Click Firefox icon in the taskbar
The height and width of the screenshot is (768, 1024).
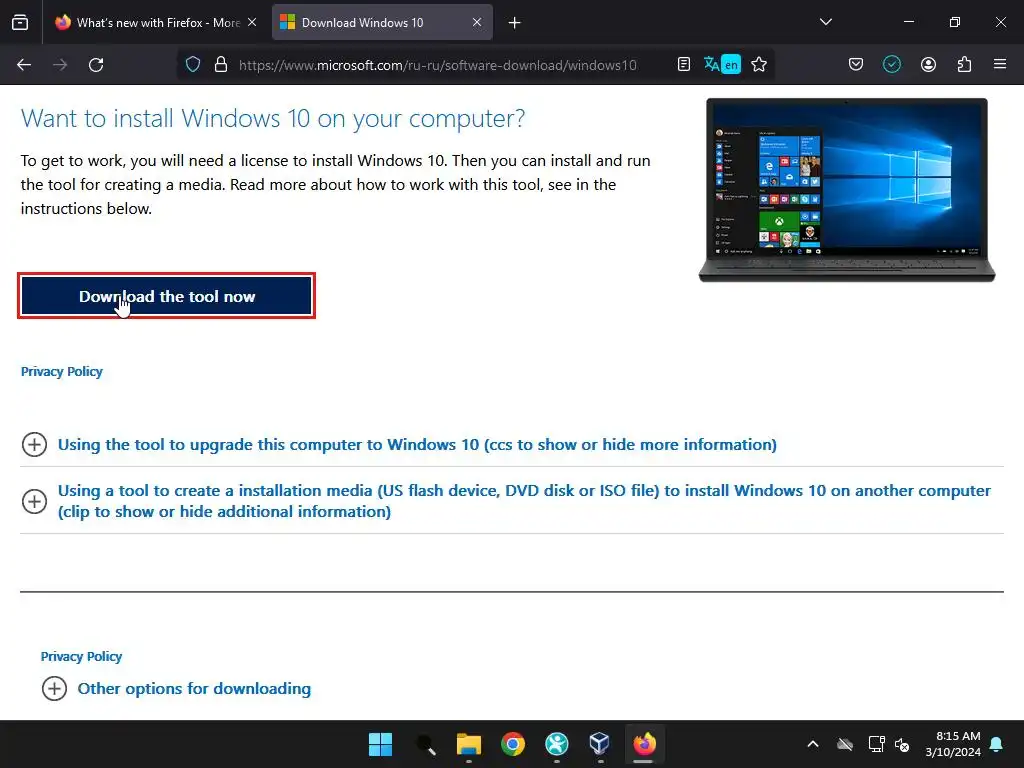644,744
